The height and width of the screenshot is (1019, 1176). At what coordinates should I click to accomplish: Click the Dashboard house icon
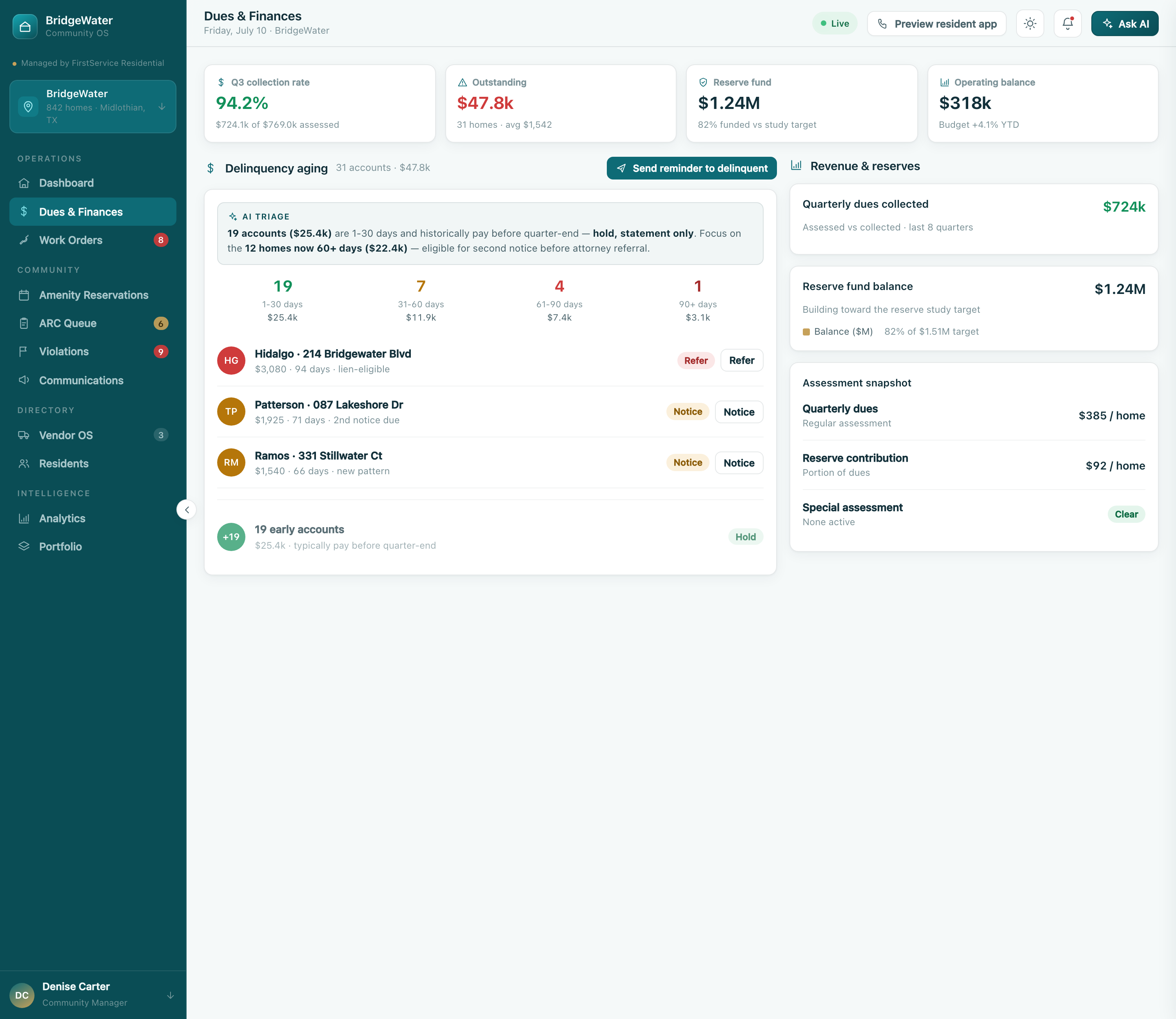(24, 183)
